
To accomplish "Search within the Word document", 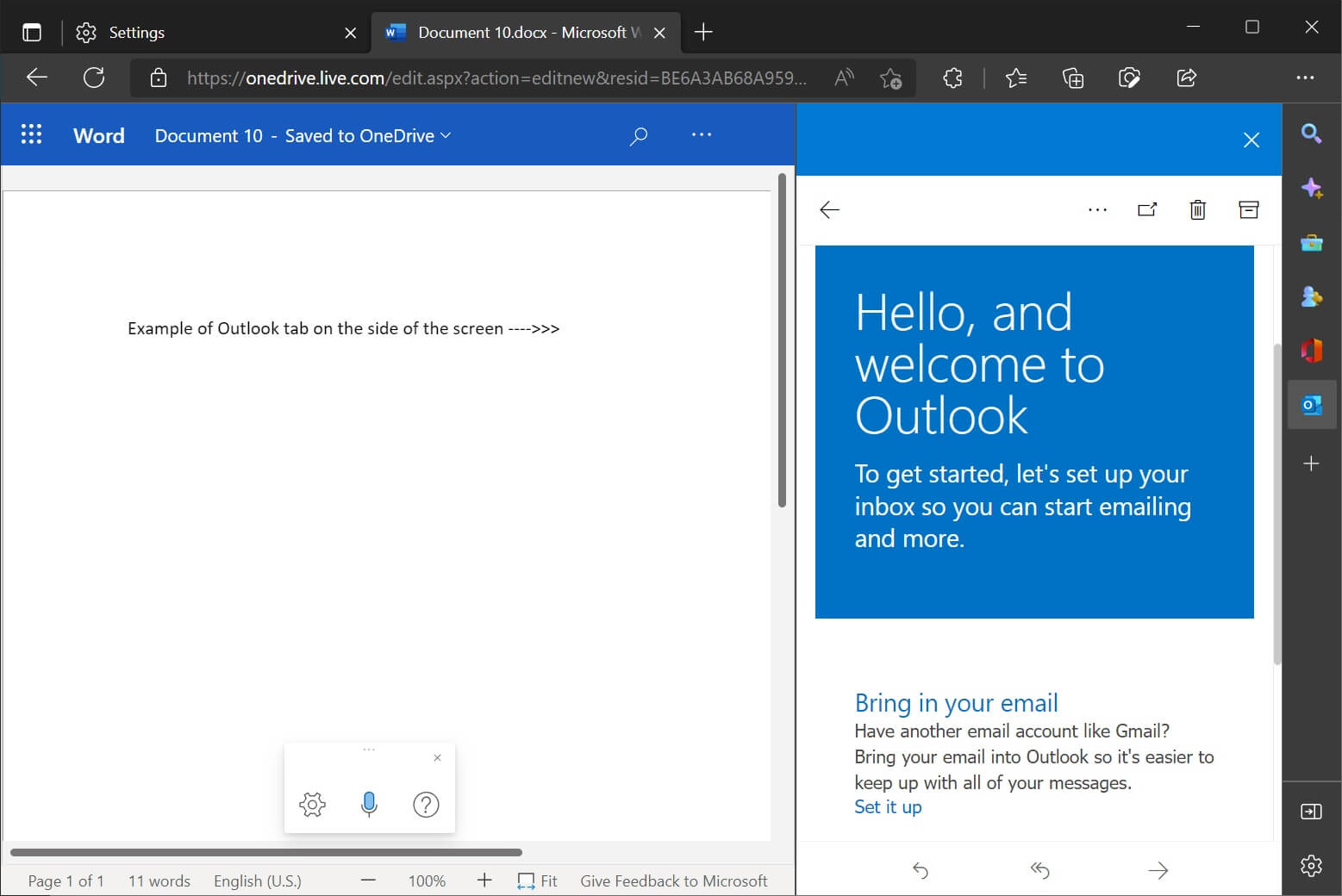I will (639, 135).
